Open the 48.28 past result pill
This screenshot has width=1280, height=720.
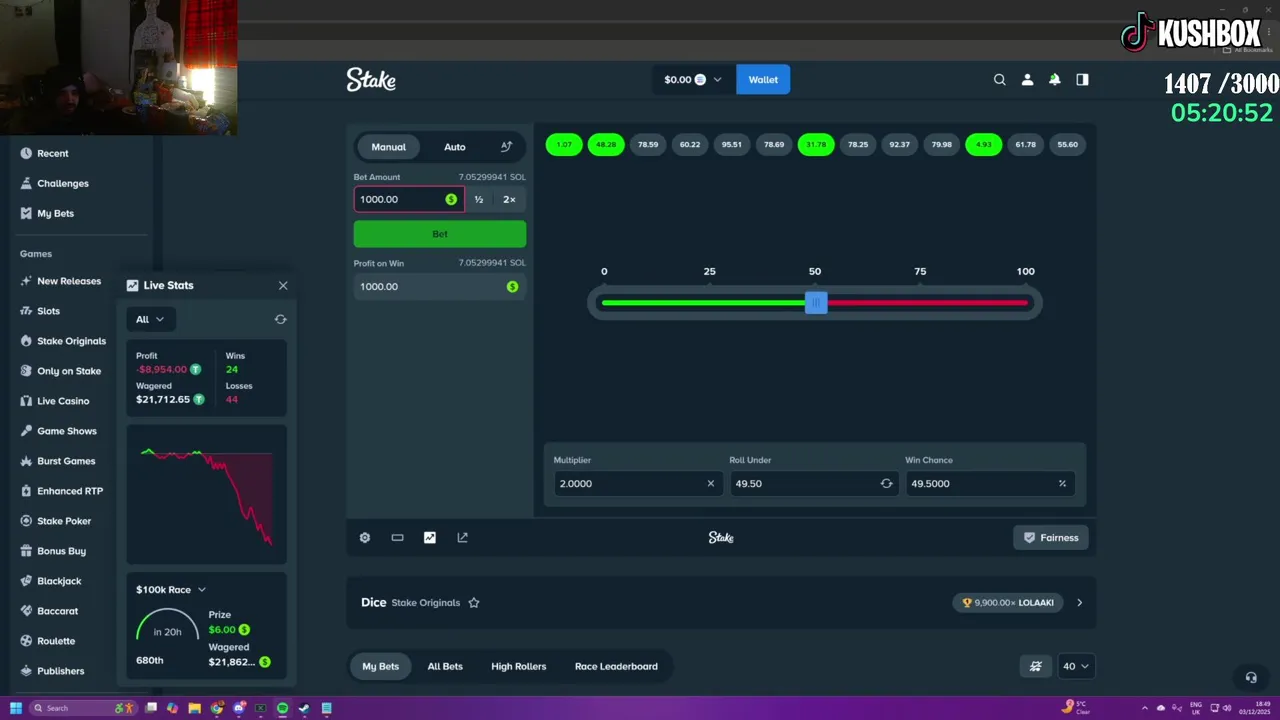[606, 145]
